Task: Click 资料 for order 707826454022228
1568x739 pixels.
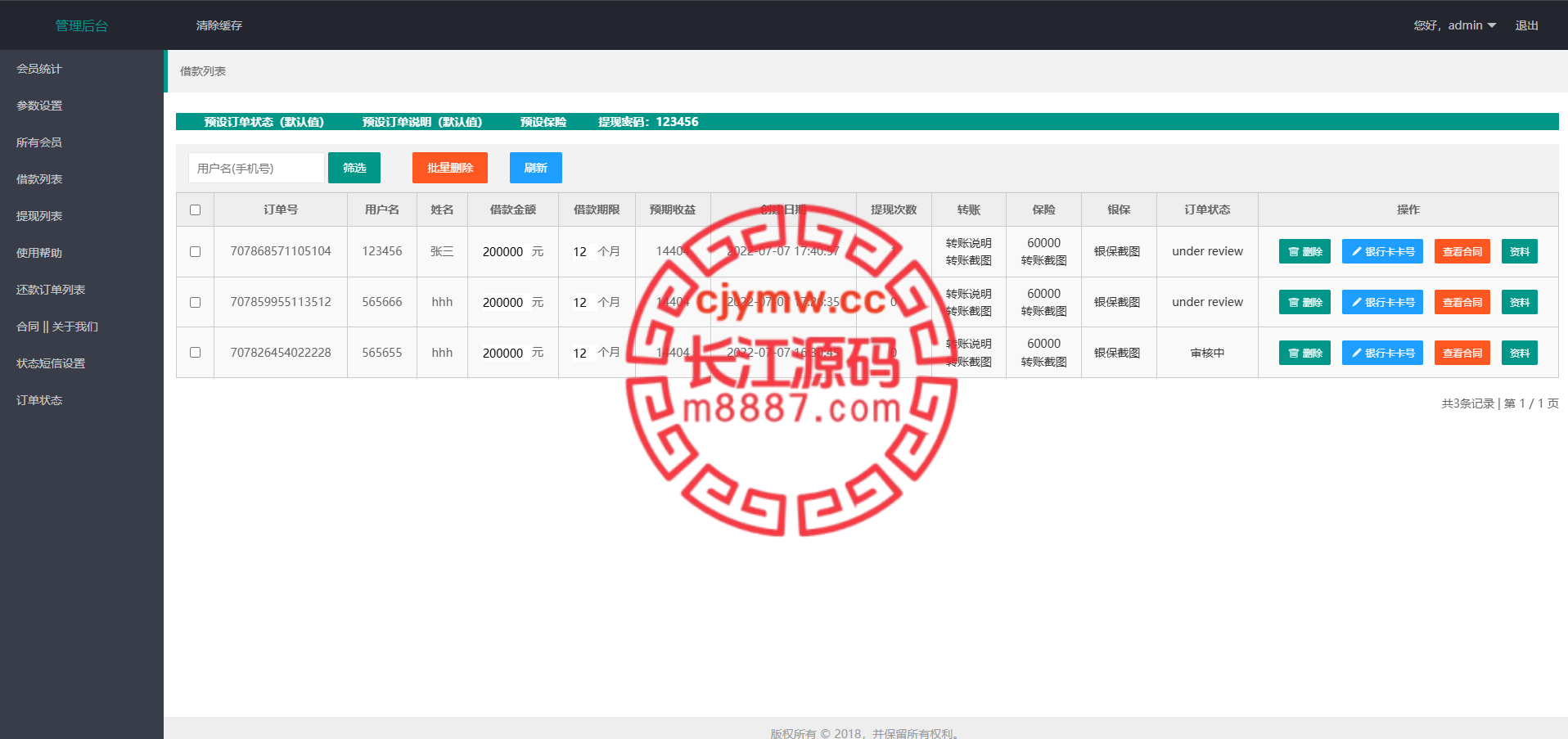Action: point(1520,353)
